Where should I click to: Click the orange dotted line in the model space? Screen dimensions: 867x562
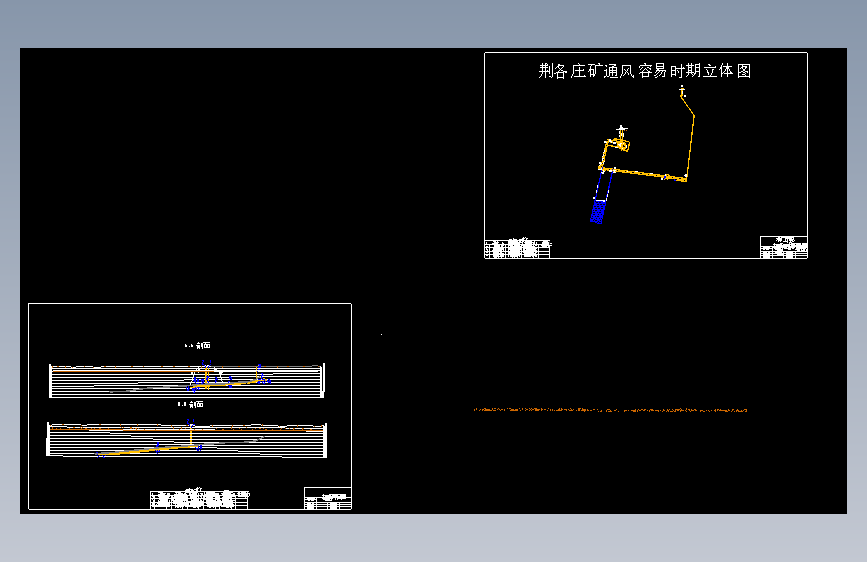point(610,410)
